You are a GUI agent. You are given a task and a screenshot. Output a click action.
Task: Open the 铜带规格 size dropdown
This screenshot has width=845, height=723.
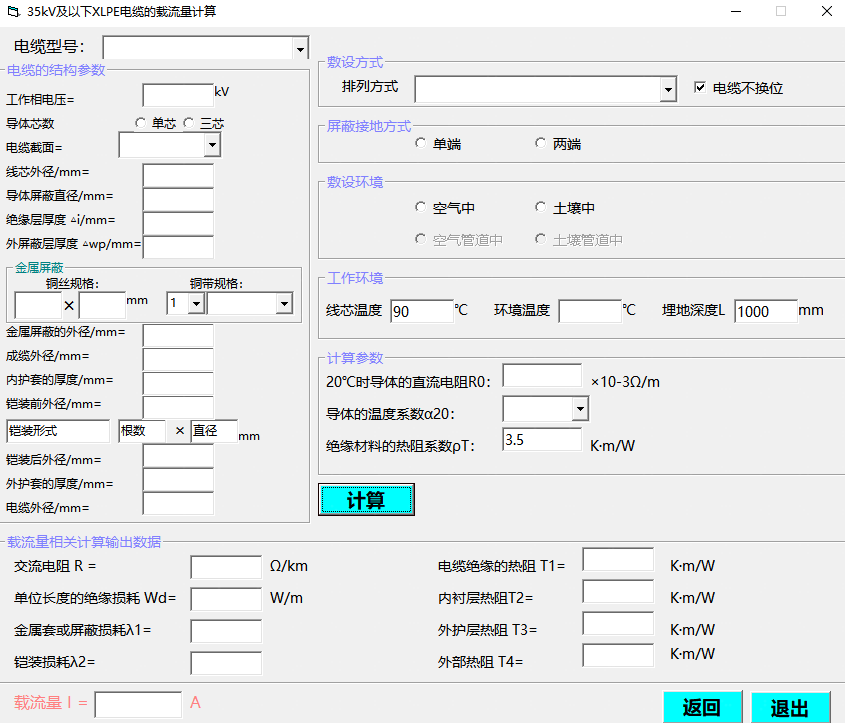pos(284,303)
